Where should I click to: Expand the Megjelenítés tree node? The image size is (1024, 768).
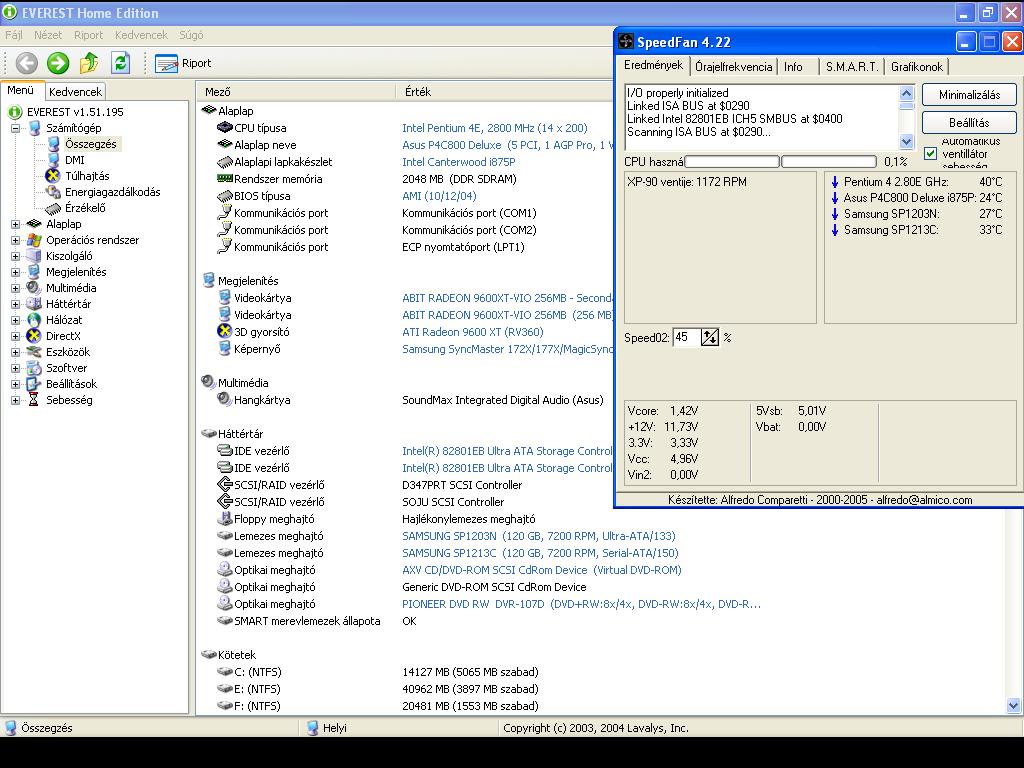pos(15,272)
